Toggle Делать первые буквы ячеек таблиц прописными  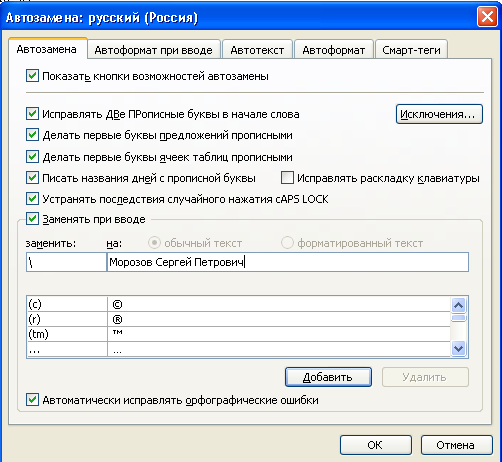[32, 157]
